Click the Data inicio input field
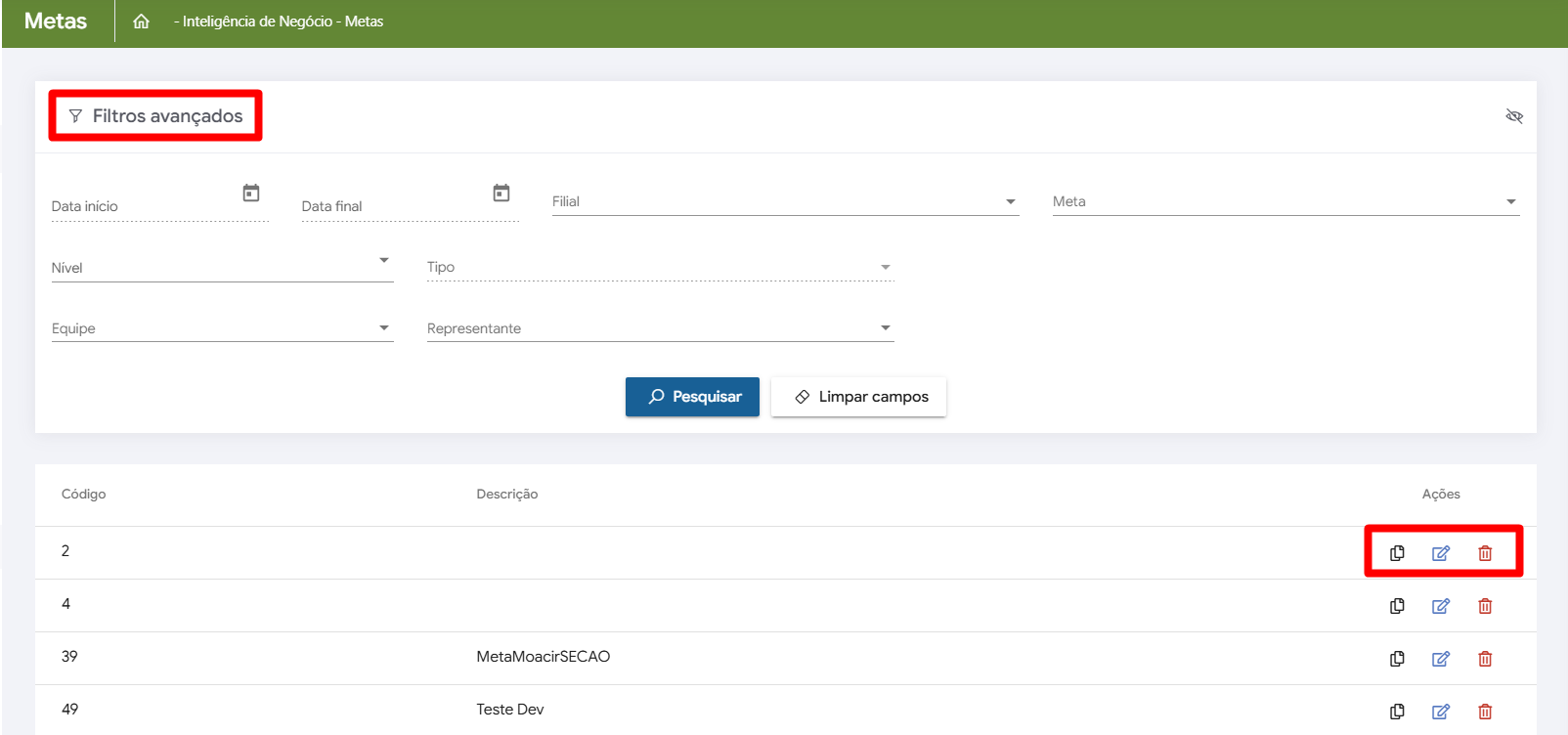This screenshot has width=1568, height=735. point(142,206)
